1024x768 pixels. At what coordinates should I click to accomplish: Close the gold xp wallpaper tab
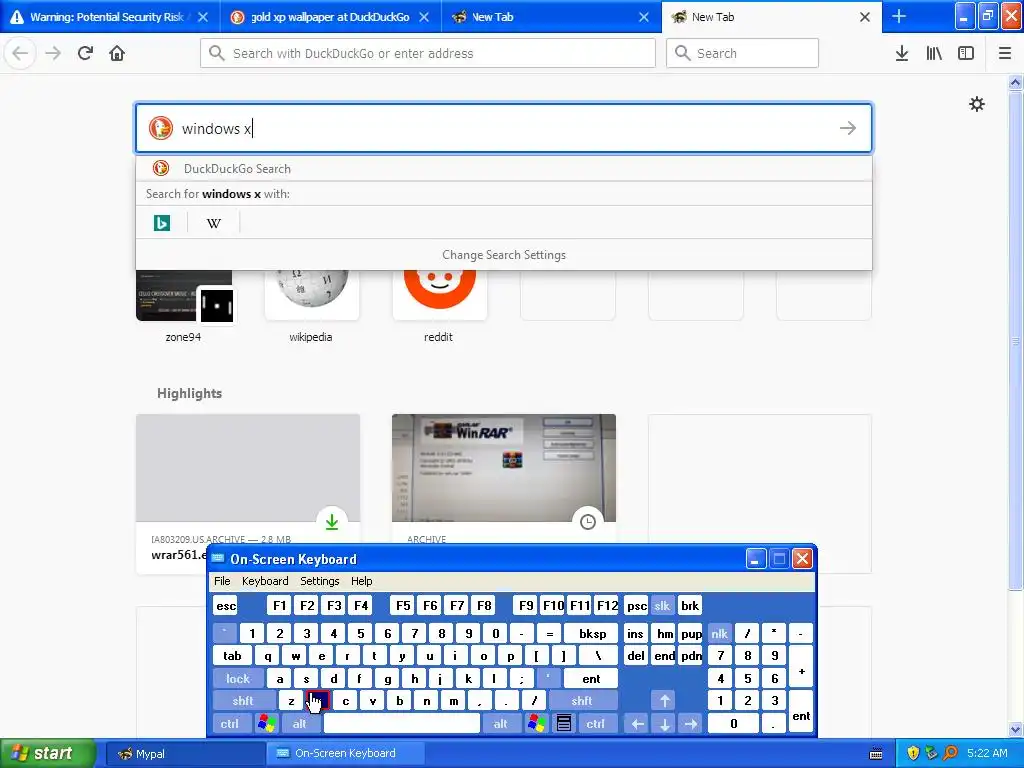click(424, 17)
